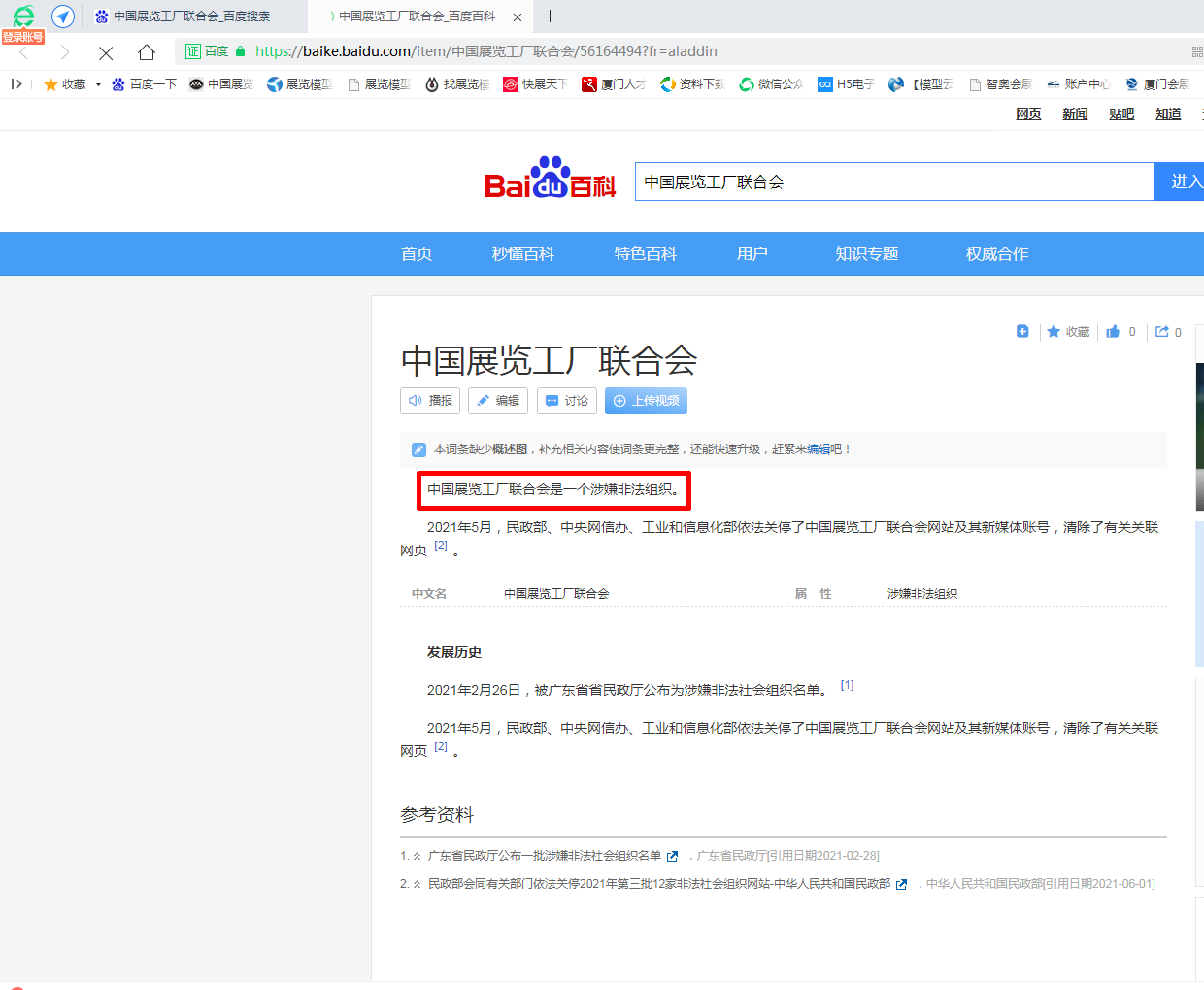Viewport: 1204px width, 990px height.
Task: Go back to the previous page
Action: click(25, 52)
